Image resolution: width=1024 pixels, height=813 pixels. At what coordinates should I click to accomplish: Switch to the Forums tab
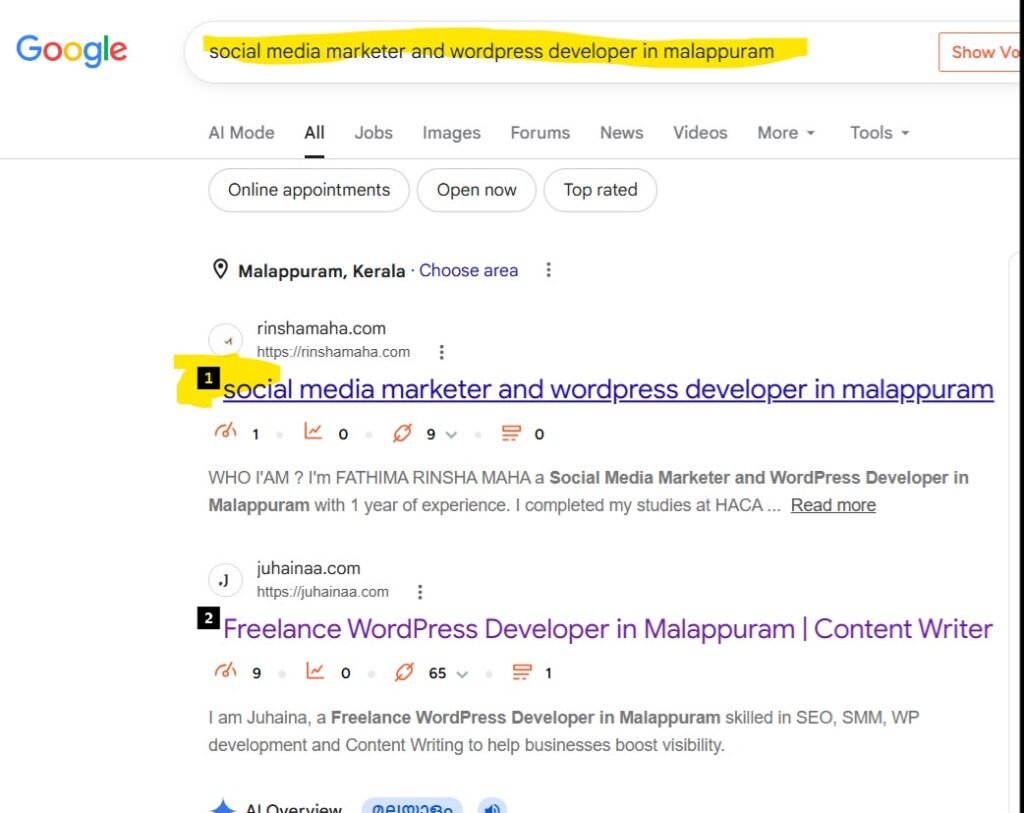click(540, 133)
